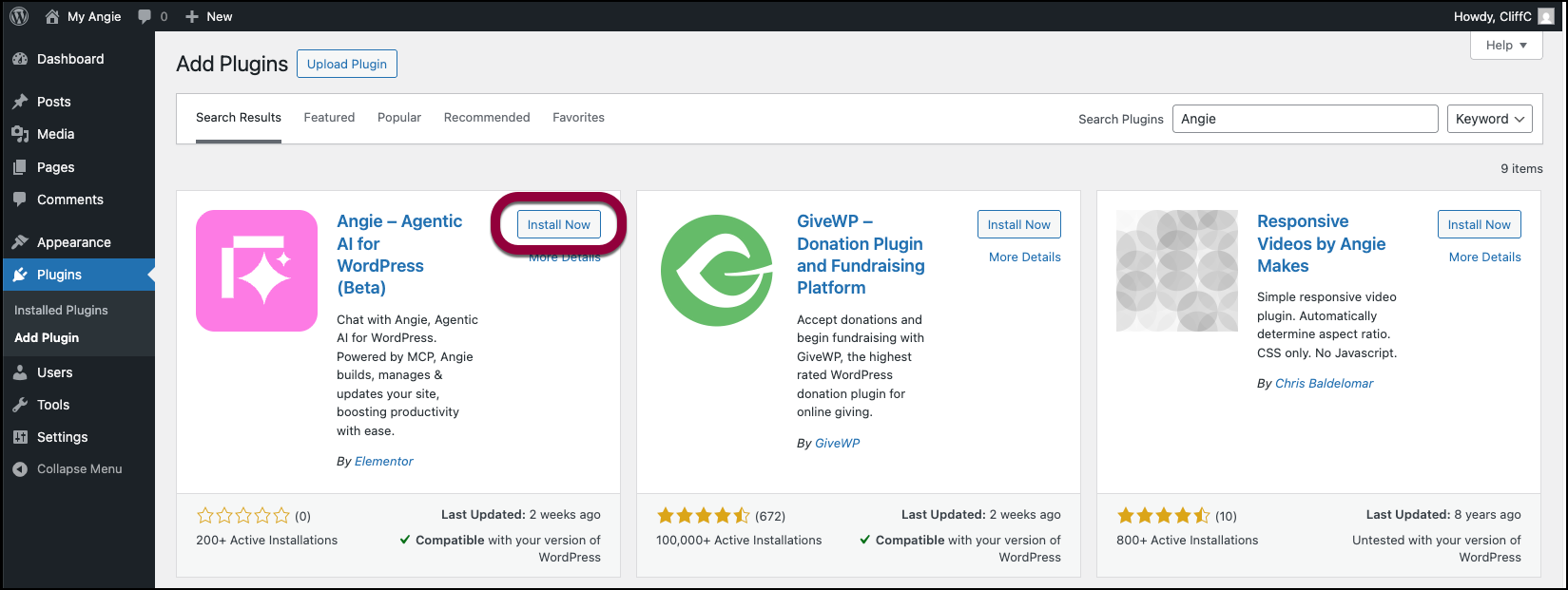The width and height of the screenshot is (1568, 590).
Task: Open the Keyword search type dropdown
Action: [x=1489, y=119]
